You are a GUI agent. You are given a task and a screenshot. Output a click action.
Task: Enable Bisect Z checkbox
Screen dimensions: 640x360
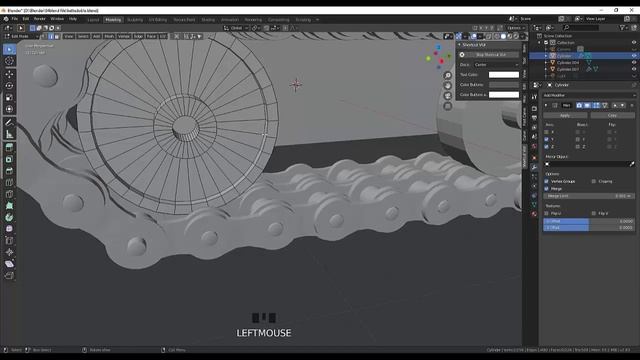tap(578, 147)
